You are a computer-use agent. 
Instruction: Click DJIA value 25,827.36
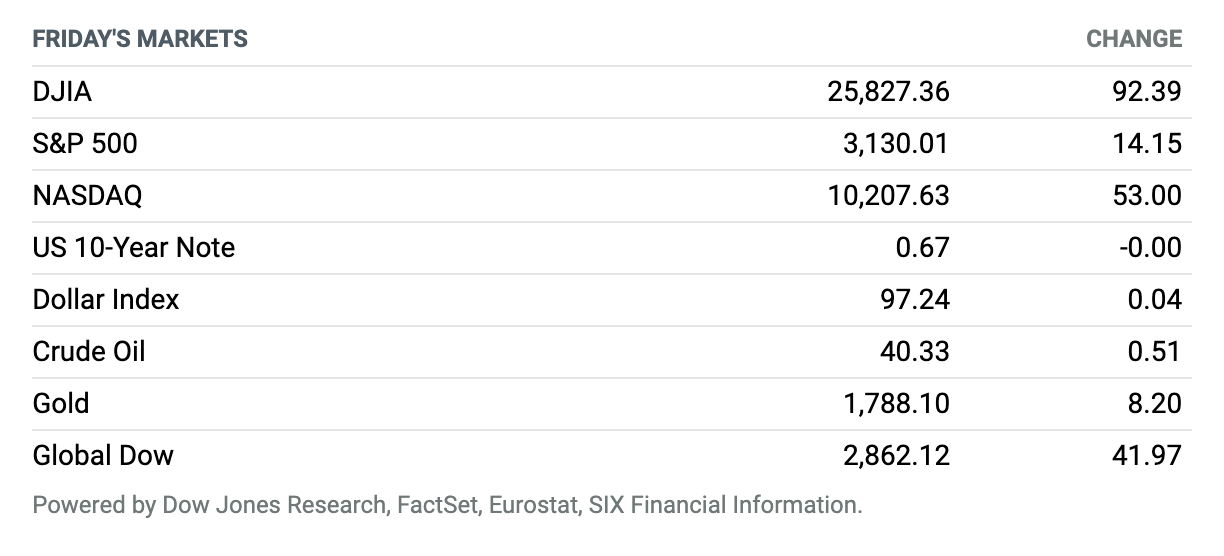[888, 92]
